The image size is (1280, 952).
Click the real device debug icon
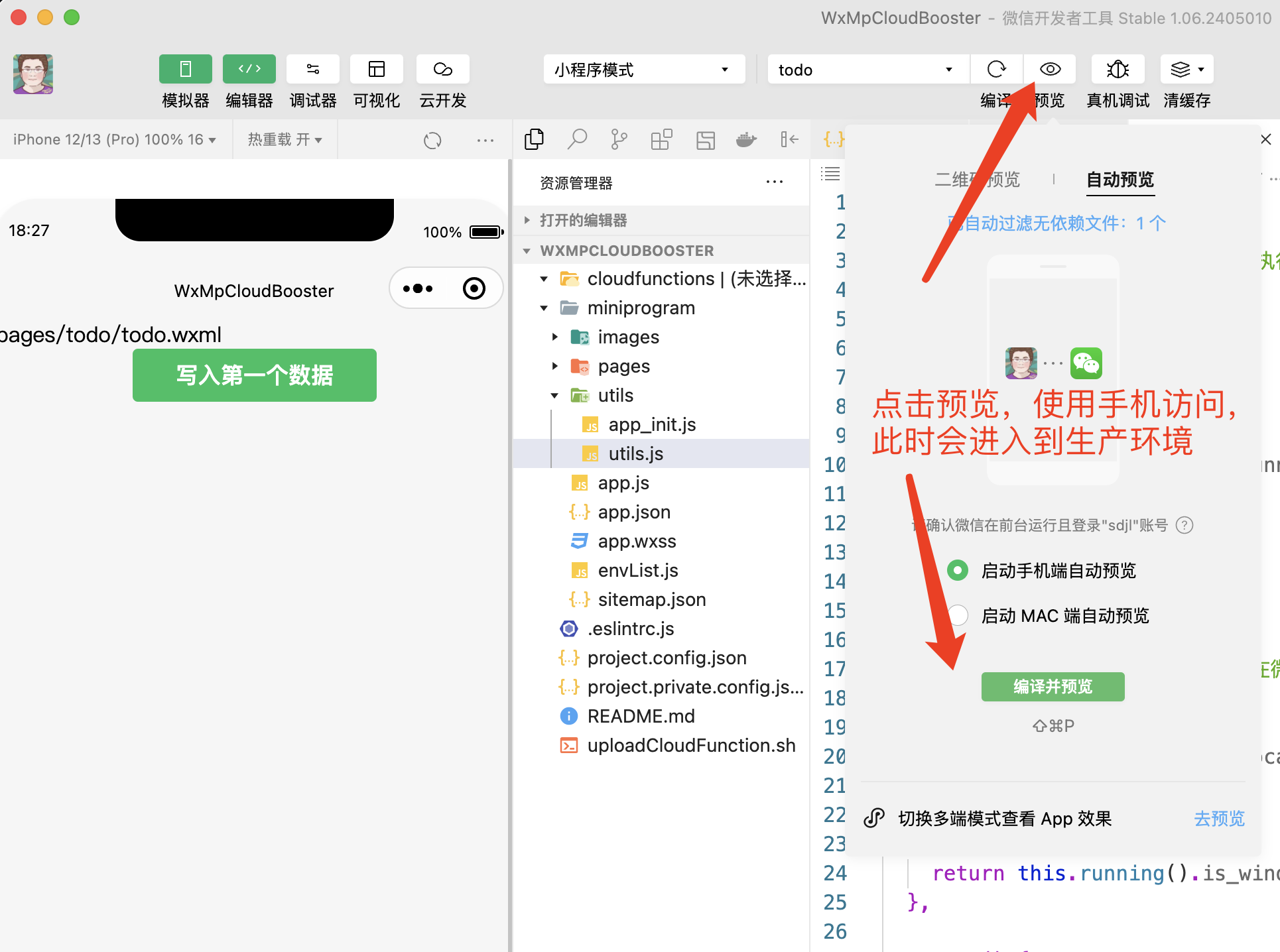coord(1118,69)
